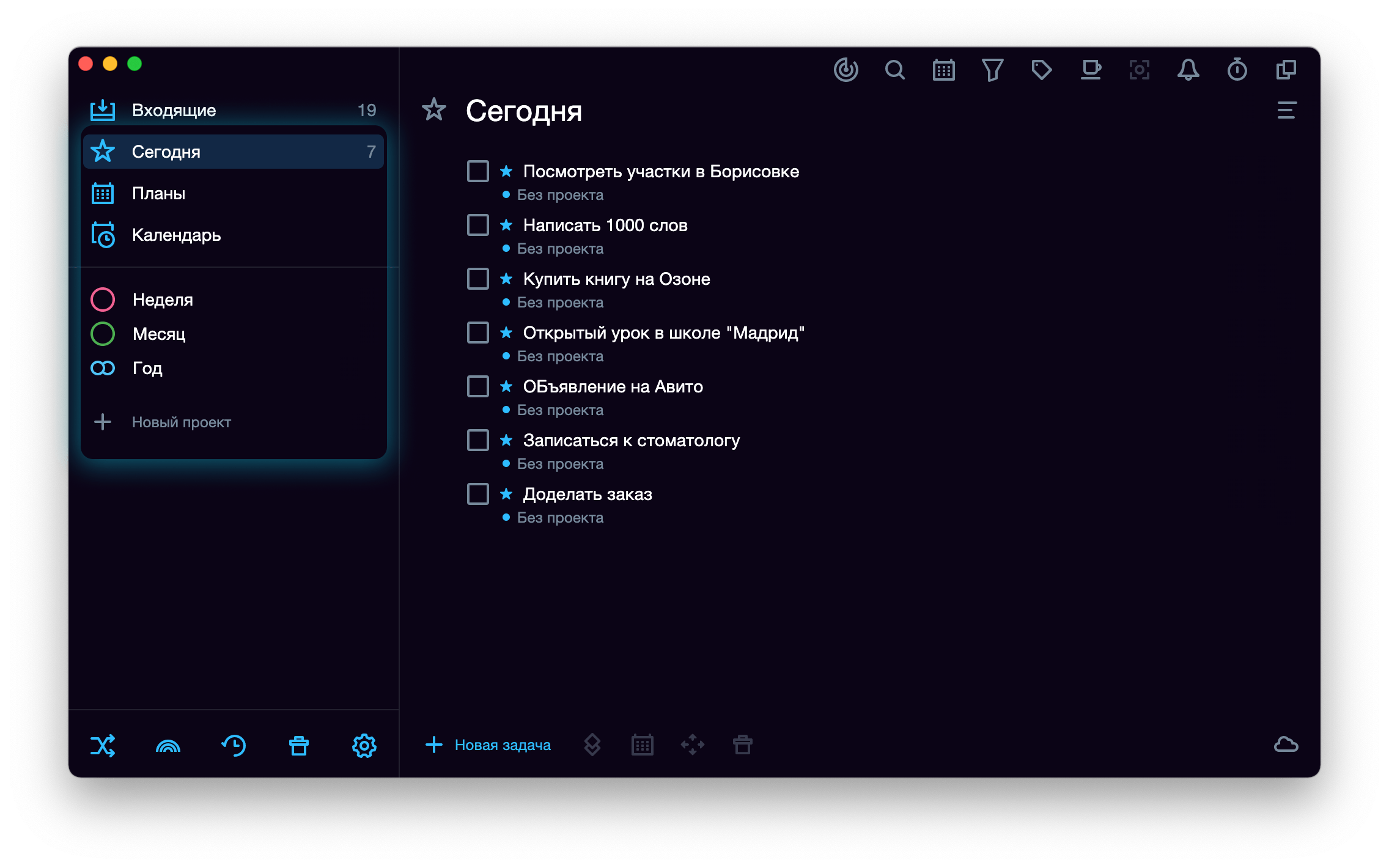Open the calendar grid icon in top toolbar

[x=944, y=70]
